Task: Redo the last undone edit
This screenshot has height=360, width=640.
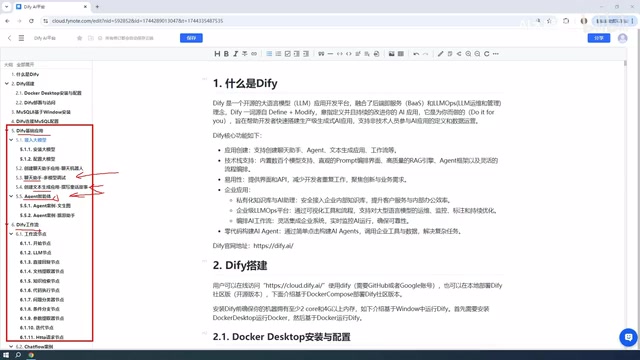Action: [x=425, y=54]
